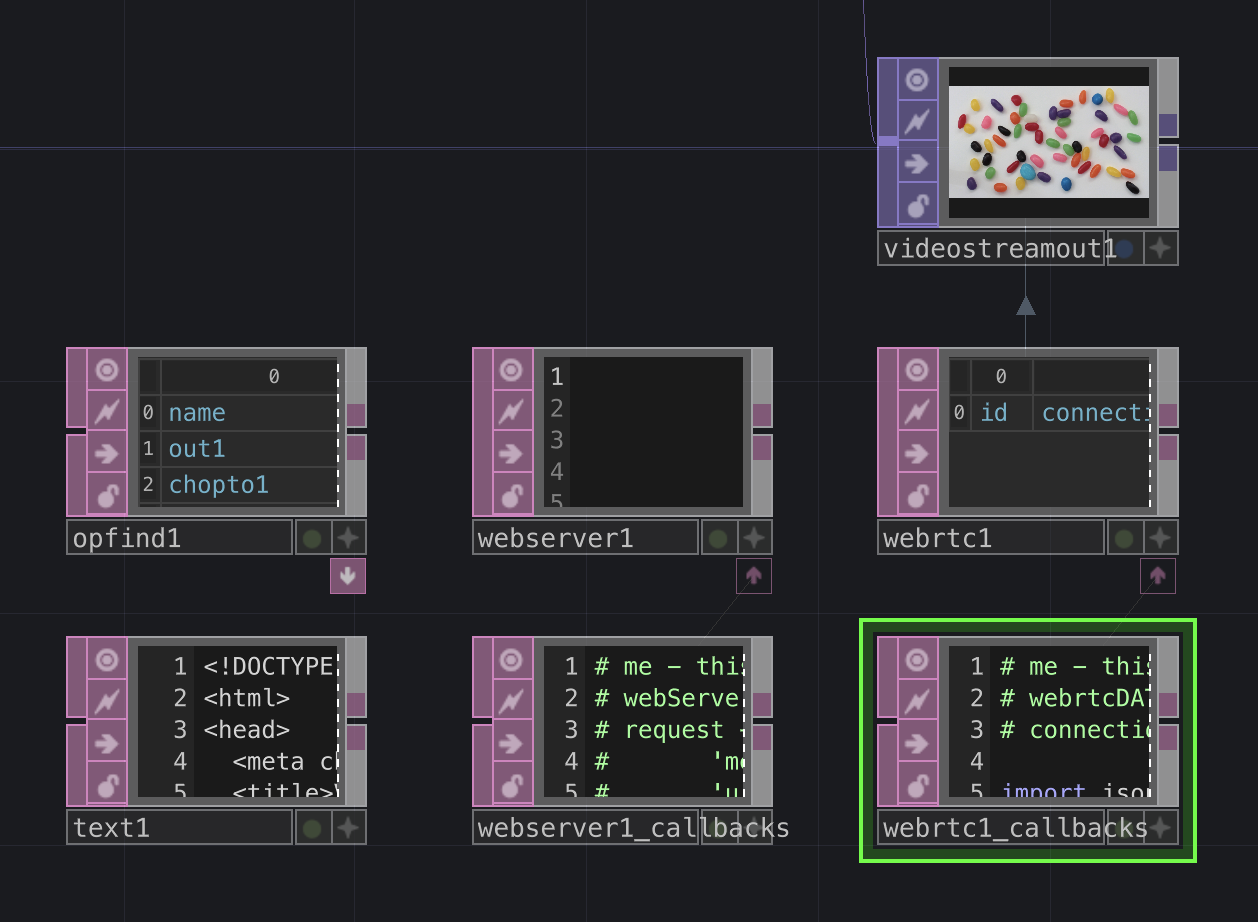Screen dimensions: 1258x922
Task: Toggle the blue display flag on videostreamout1
Action: [x=1125, y=248]
